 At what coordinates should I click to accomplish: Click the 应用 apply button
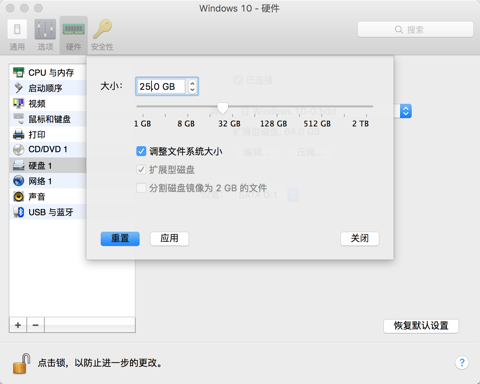click(x=169, y=239)
